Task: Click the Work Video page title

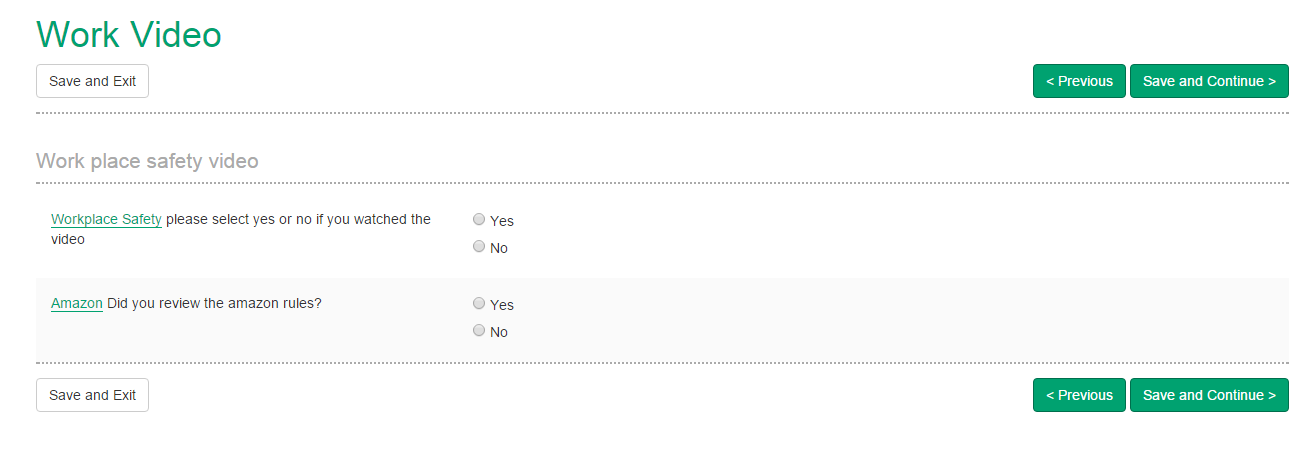Action: tap(129, 34)
